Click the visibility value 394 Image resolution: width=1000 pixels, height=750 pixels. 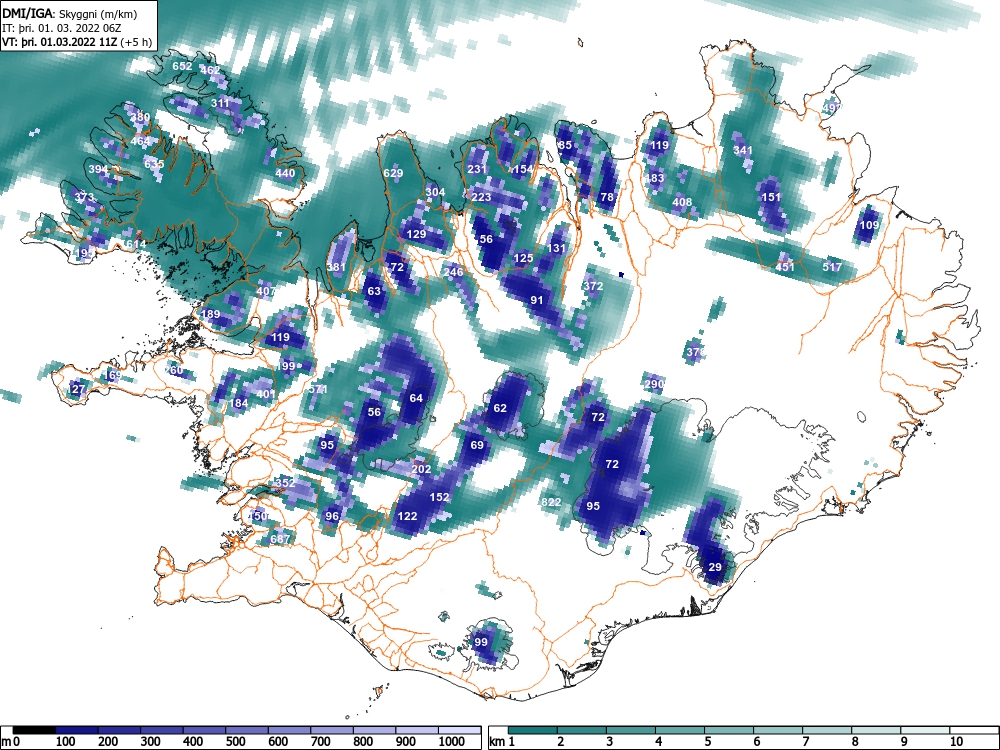tap(98, 169)
